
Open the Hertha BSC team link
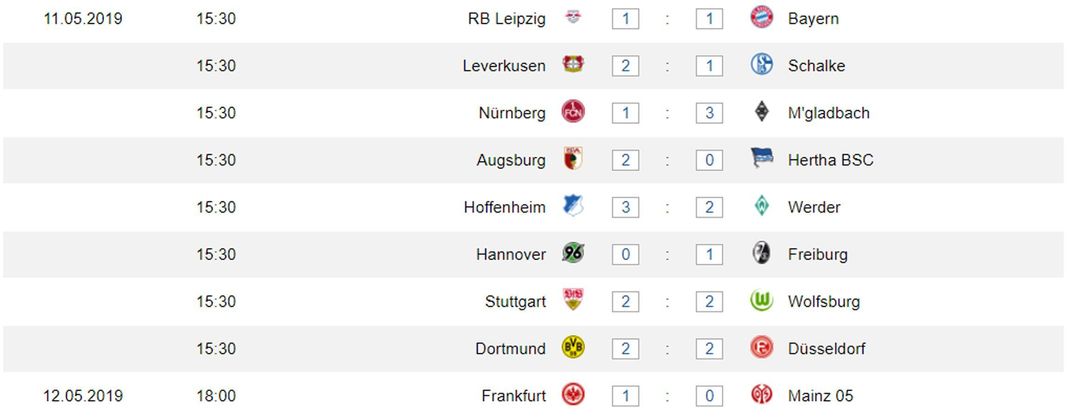[830, 160]
